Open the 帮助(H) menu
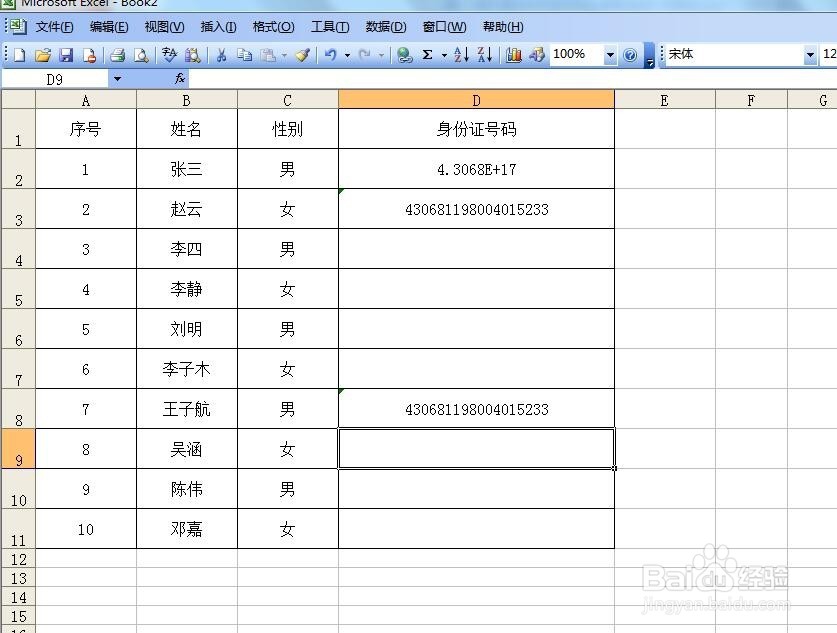This screenshot has width=837, height=633. tap(503, 27)
